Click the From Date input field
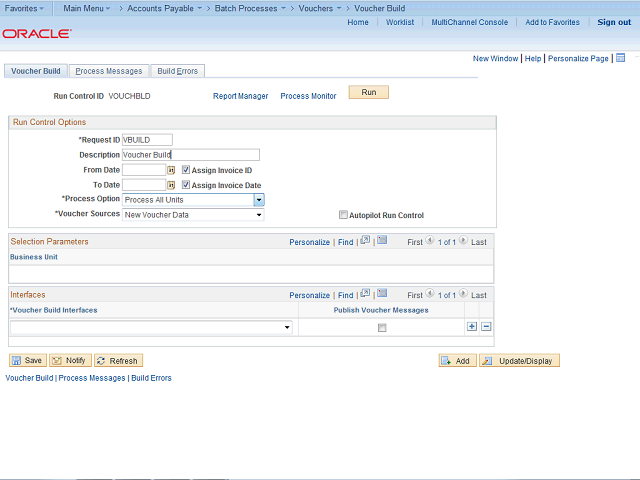 click(144, 170)
